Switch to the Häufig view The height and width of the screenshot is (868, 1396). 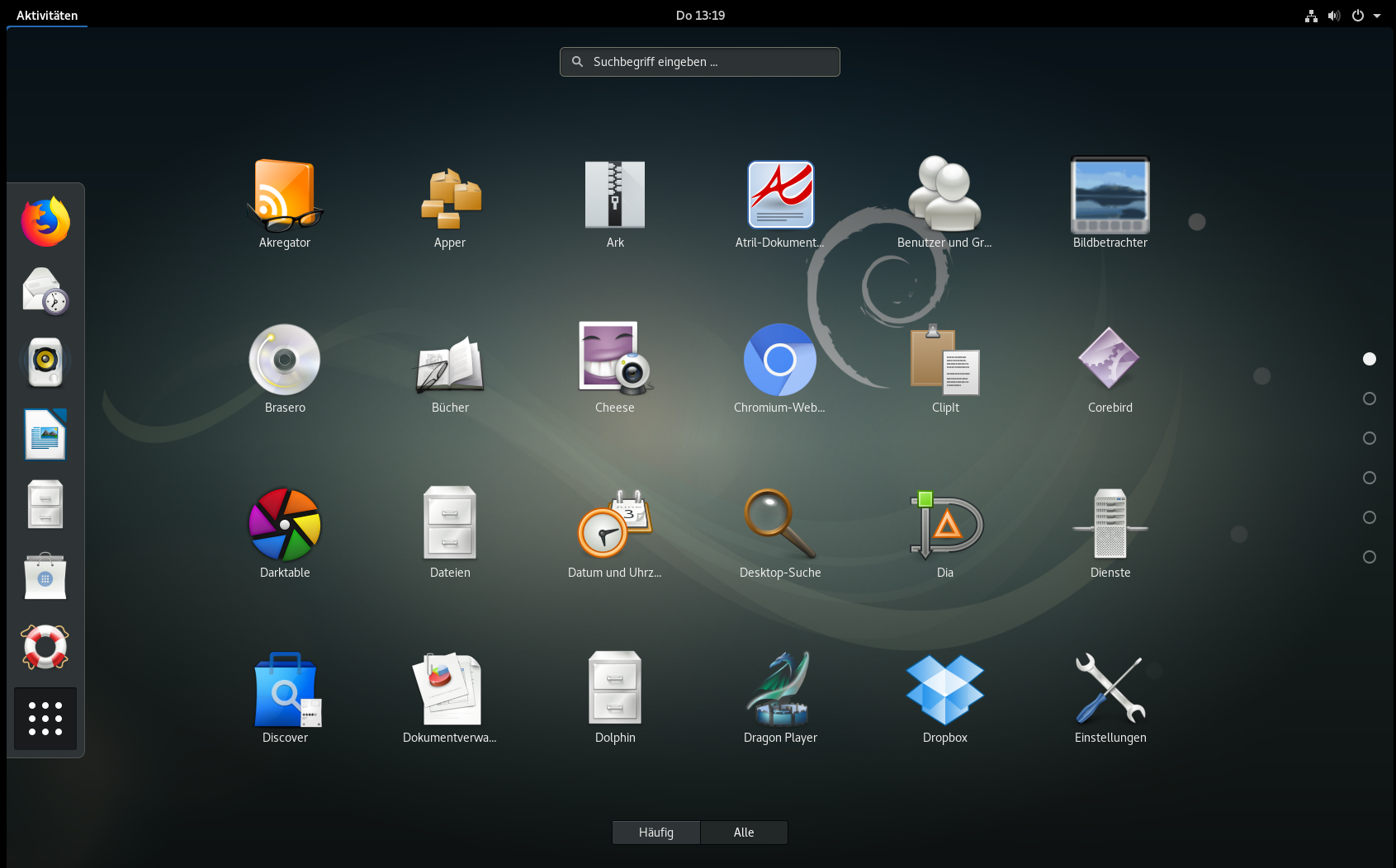point(656,833)
